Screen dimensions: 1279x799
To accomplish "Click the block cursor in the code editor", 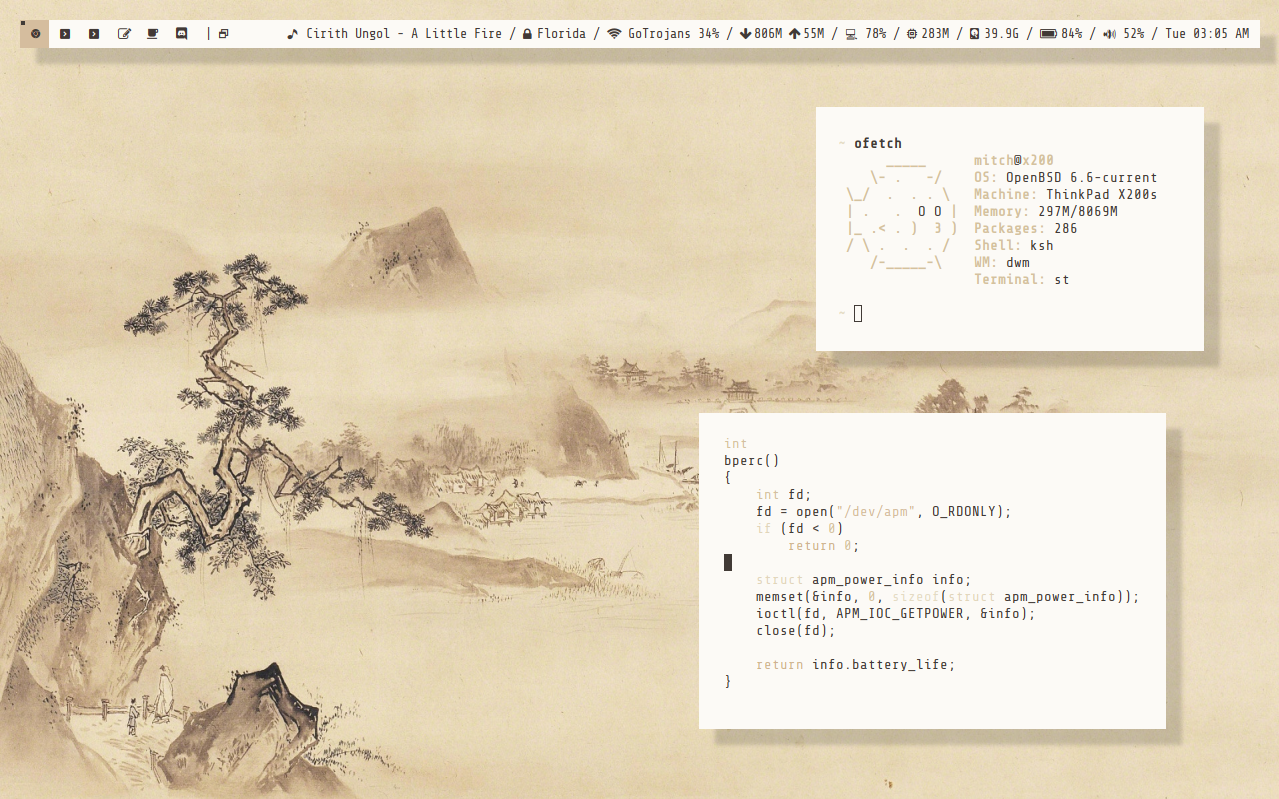I will [x=728, y=562].
